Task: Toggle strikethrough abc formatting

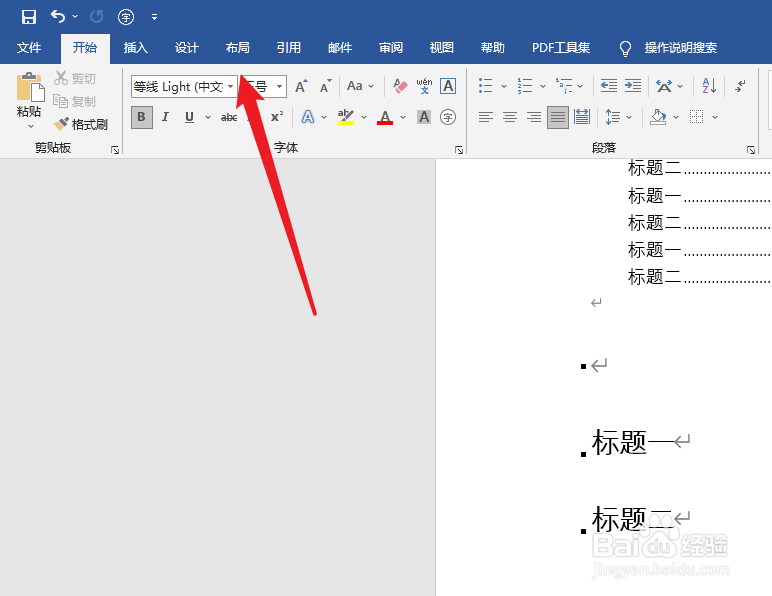Action: point(229,117)
